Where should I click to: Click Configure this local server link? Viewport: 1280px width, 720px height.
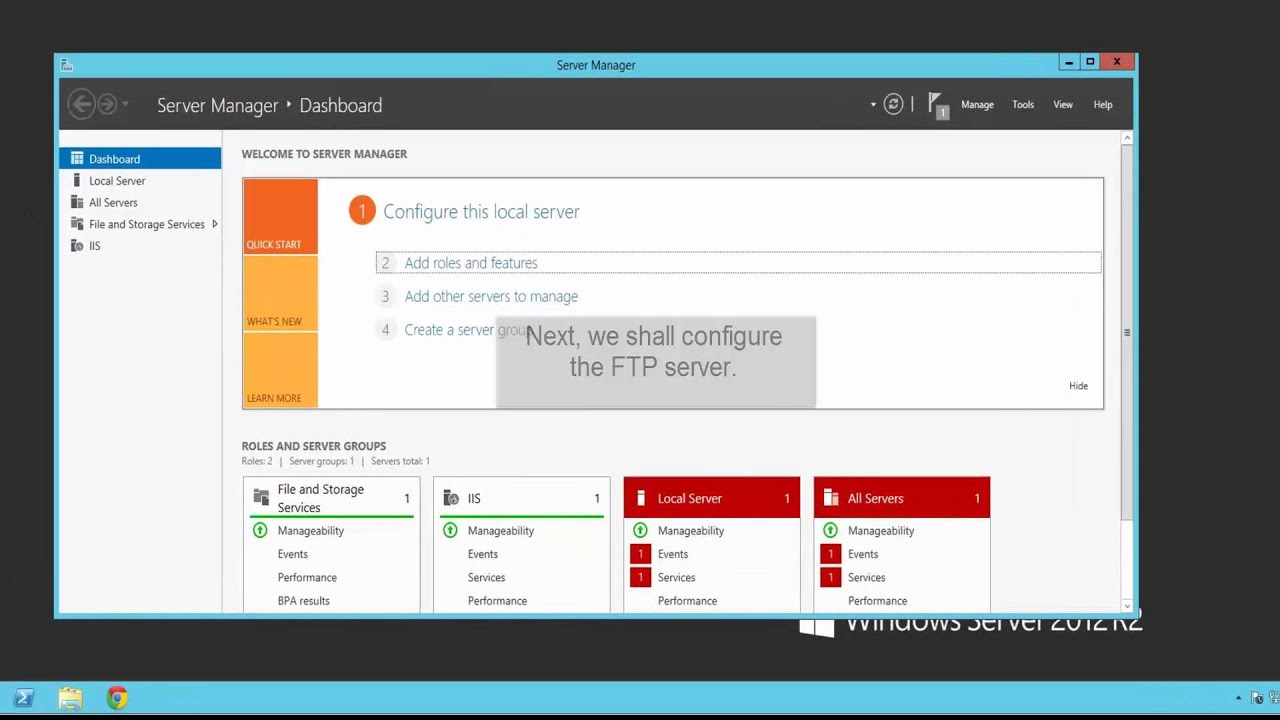coord(481,212)
